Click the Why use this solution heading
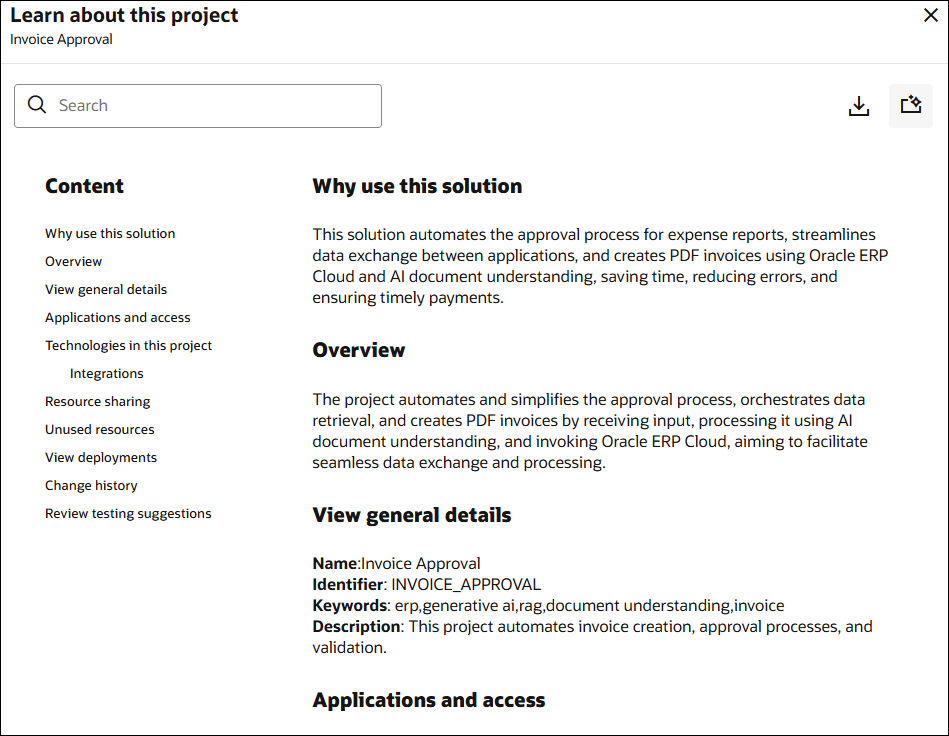Screen dimensions: 949x736 (x=417, y=186)
